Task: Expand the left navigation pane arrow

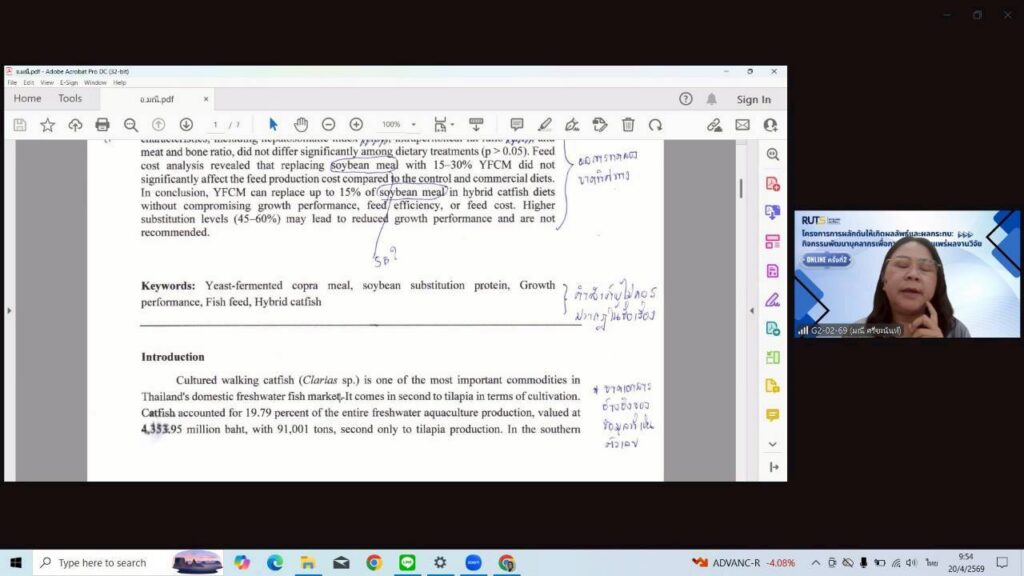Action: pyautogui.click(x=10, y=310)
